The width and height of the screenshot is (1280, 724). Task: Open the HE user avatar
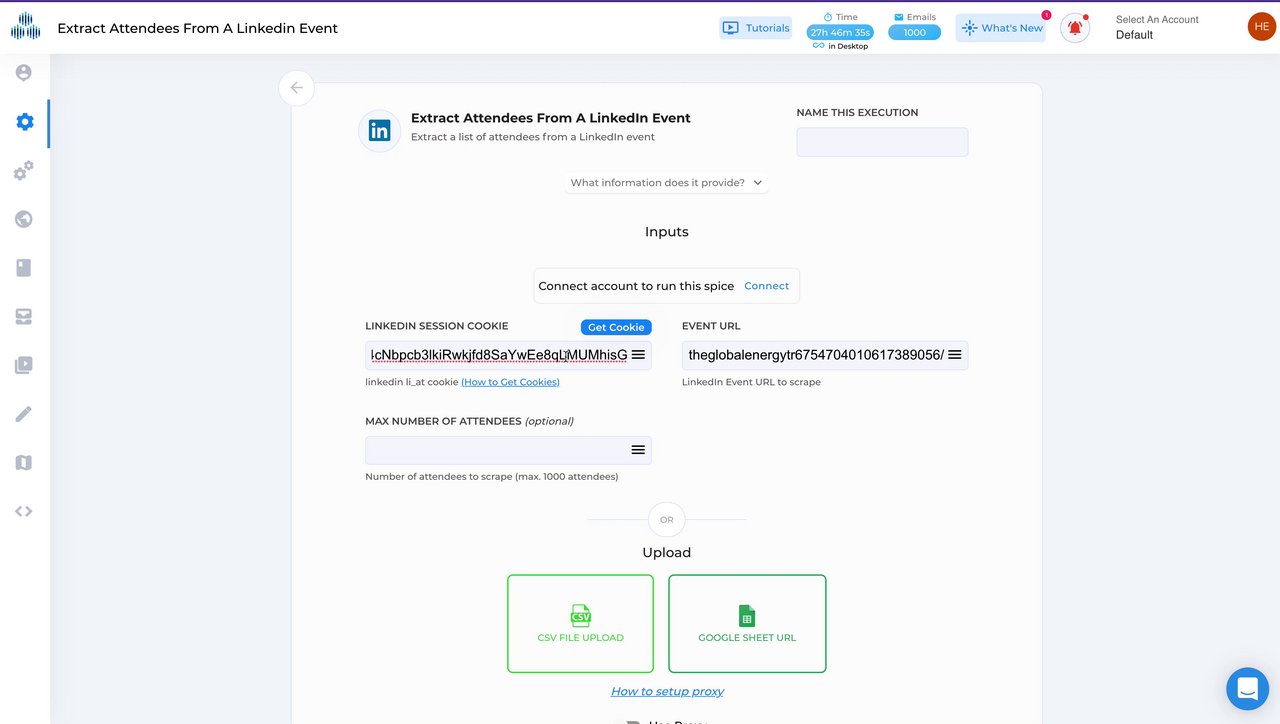1262,27
